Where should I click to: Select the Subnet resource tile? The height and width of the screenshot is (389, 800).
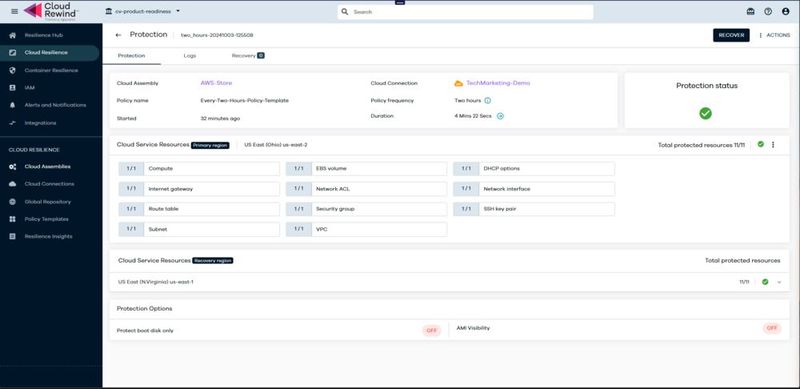199,229
